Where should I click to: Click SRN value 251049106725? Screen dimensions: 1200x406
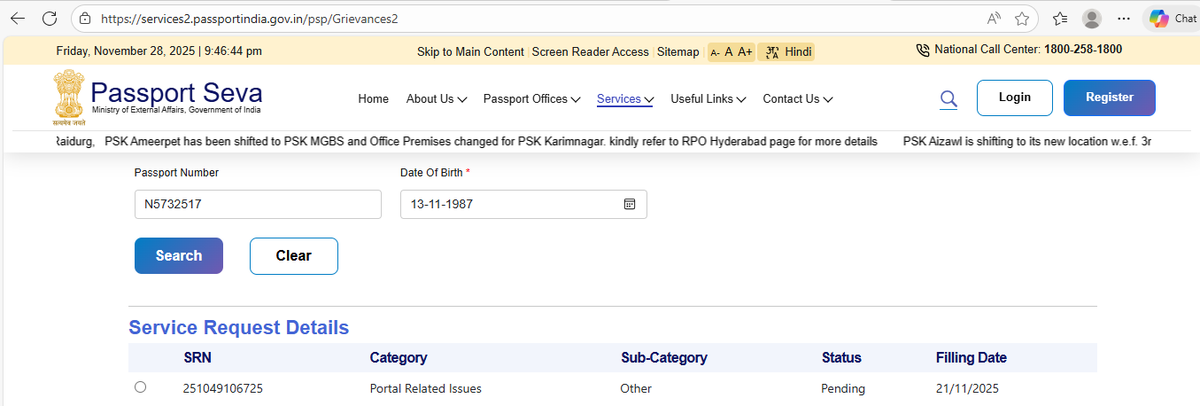pos(223,388)
